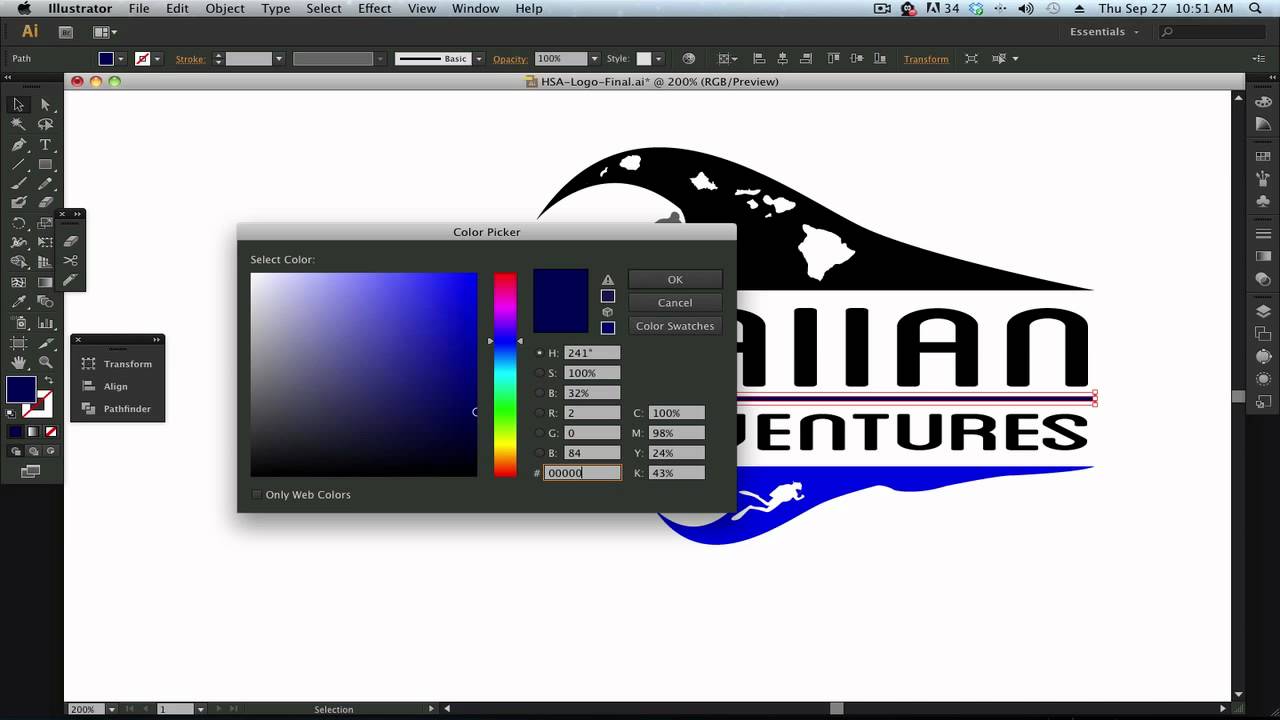Select the brightness B radio button above R
This screenshot has height=720, width=1280.
coord(540,393)
